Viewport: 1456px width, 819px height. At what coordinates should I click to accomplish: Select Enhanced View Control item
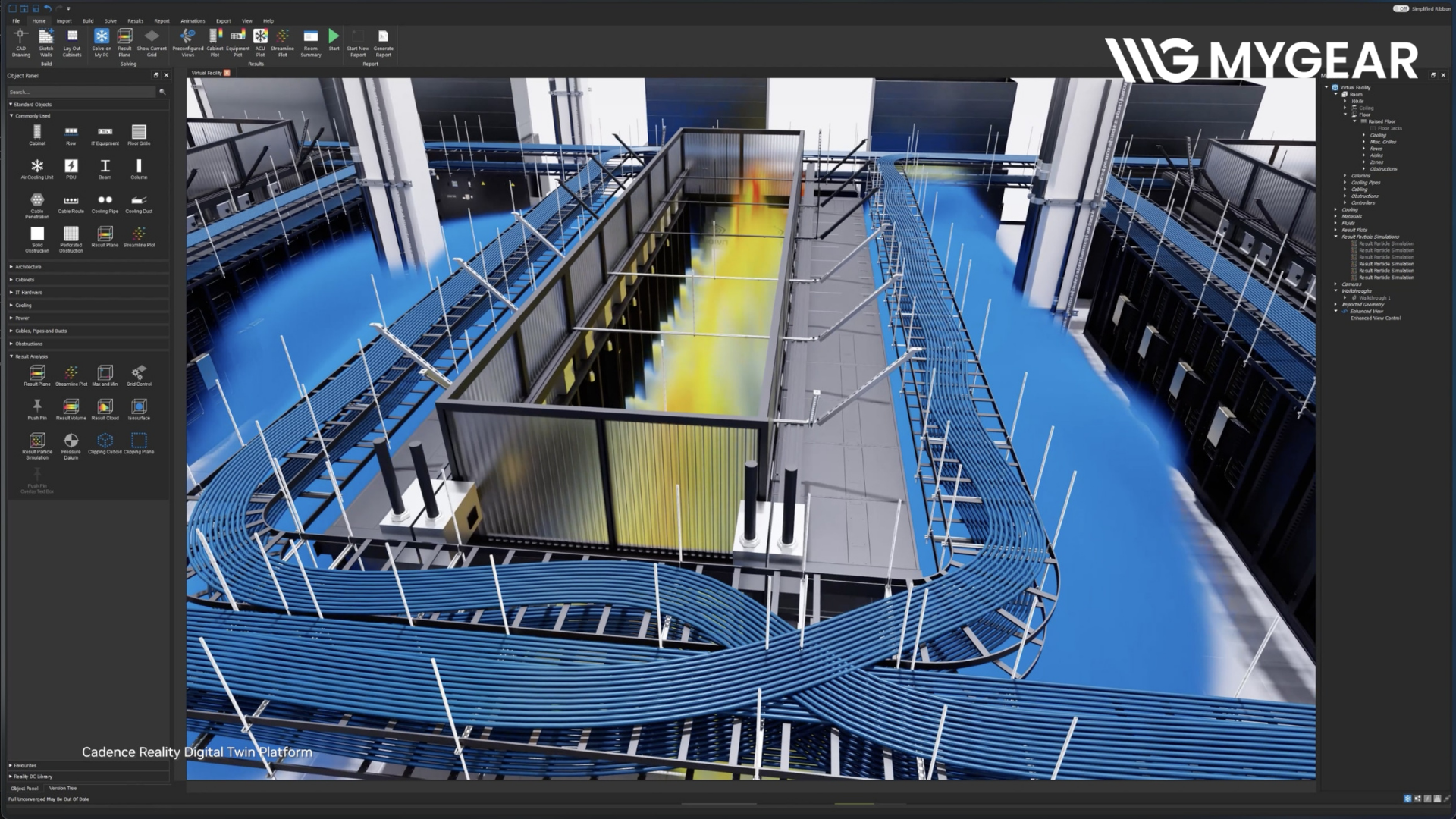1376,318
